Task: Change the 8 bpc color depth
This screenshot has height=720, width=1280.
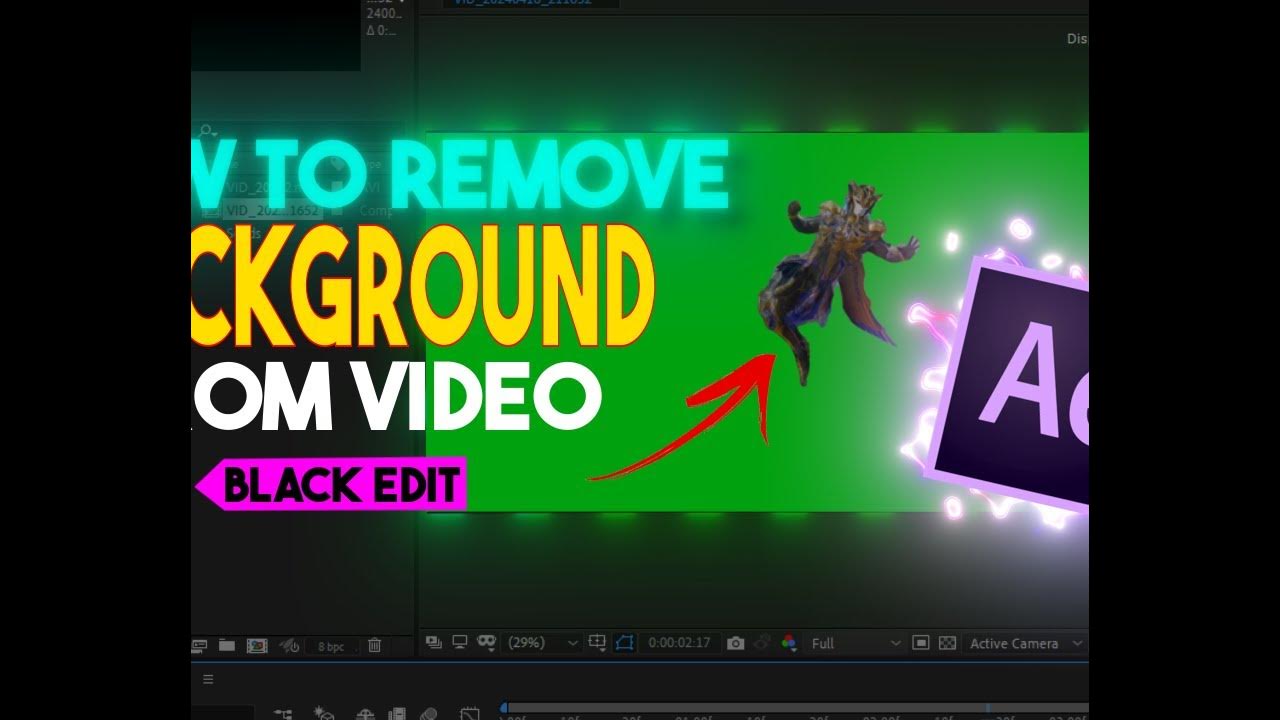Action: [x=331, y=647]
